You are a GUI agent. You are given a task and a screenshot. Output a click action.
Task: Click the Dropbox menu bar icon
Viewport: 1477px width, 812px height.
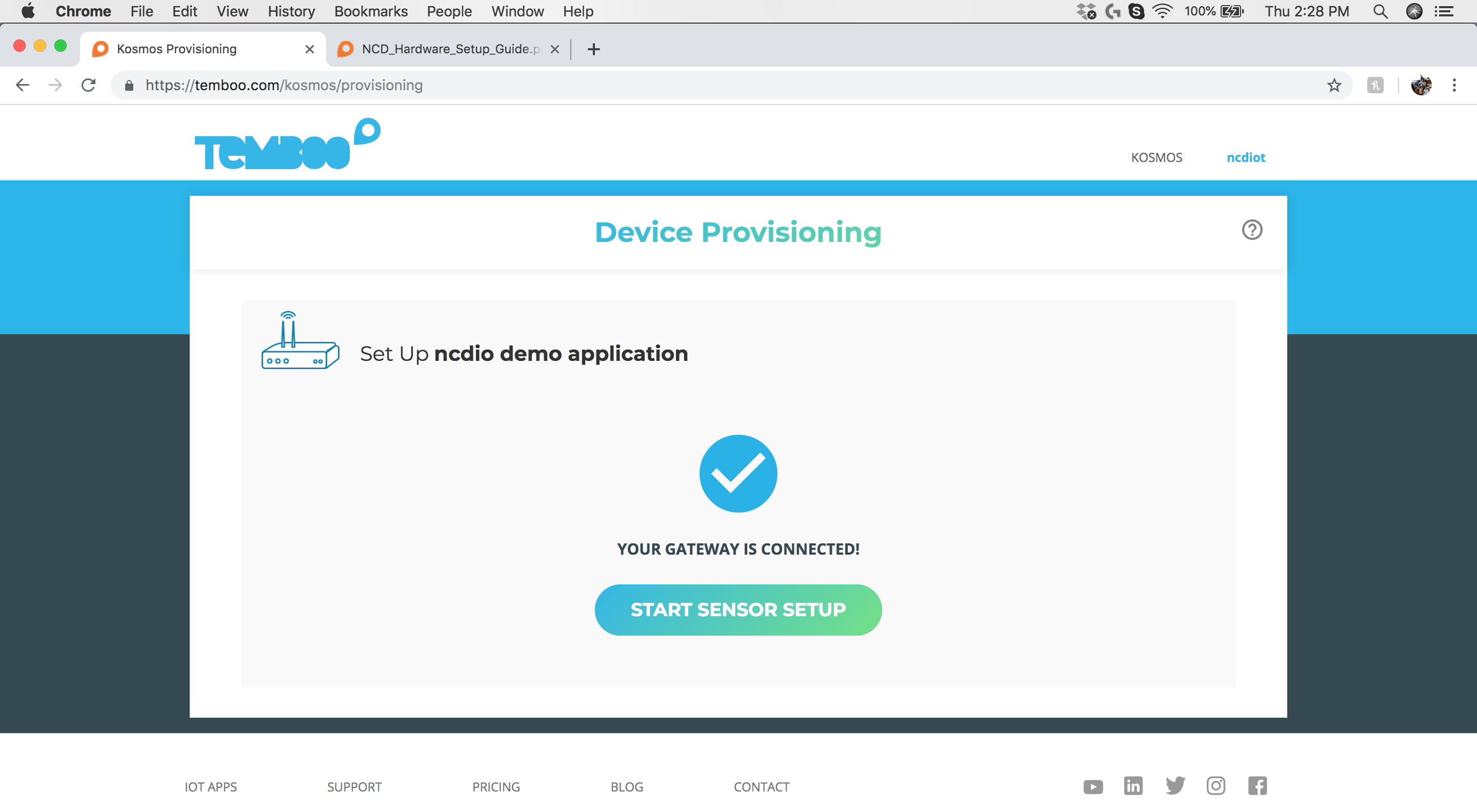coord(1086,11)
